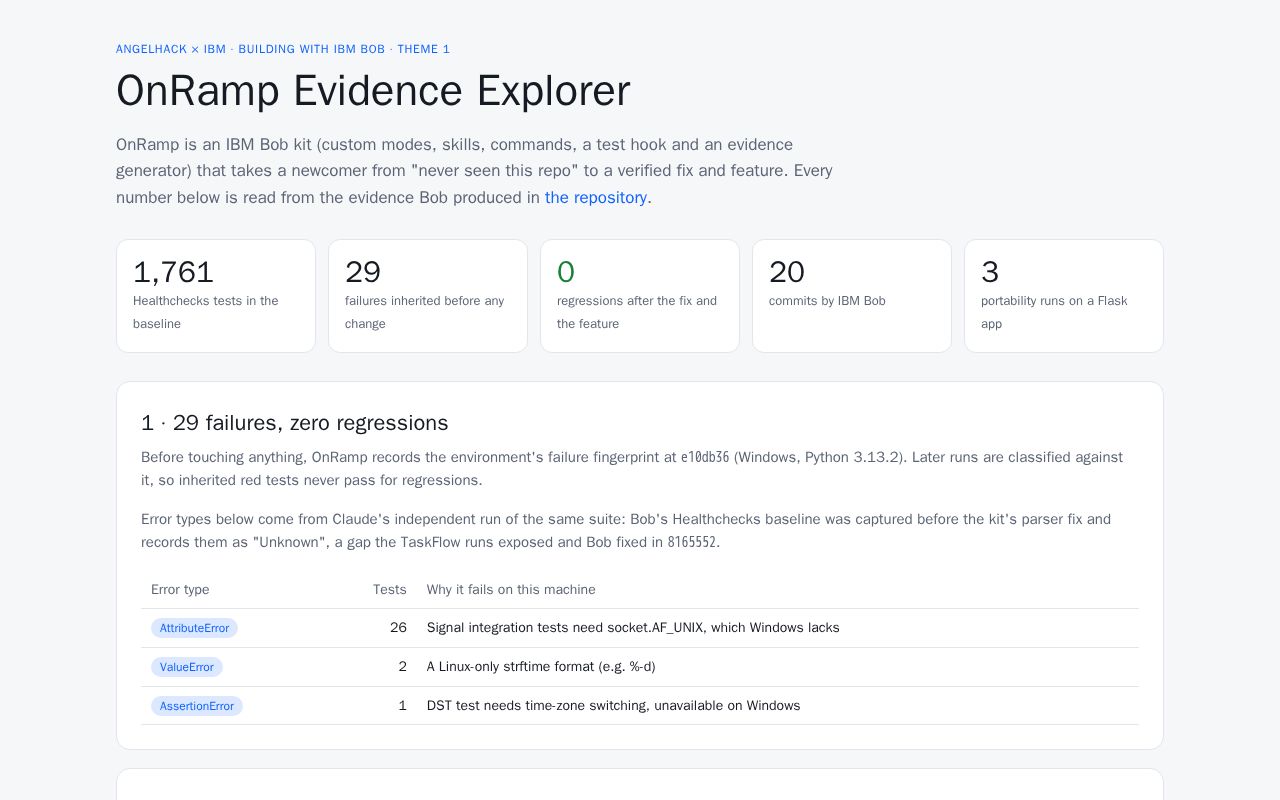
Task: Click the AttributeError badge
Action: 194,628
